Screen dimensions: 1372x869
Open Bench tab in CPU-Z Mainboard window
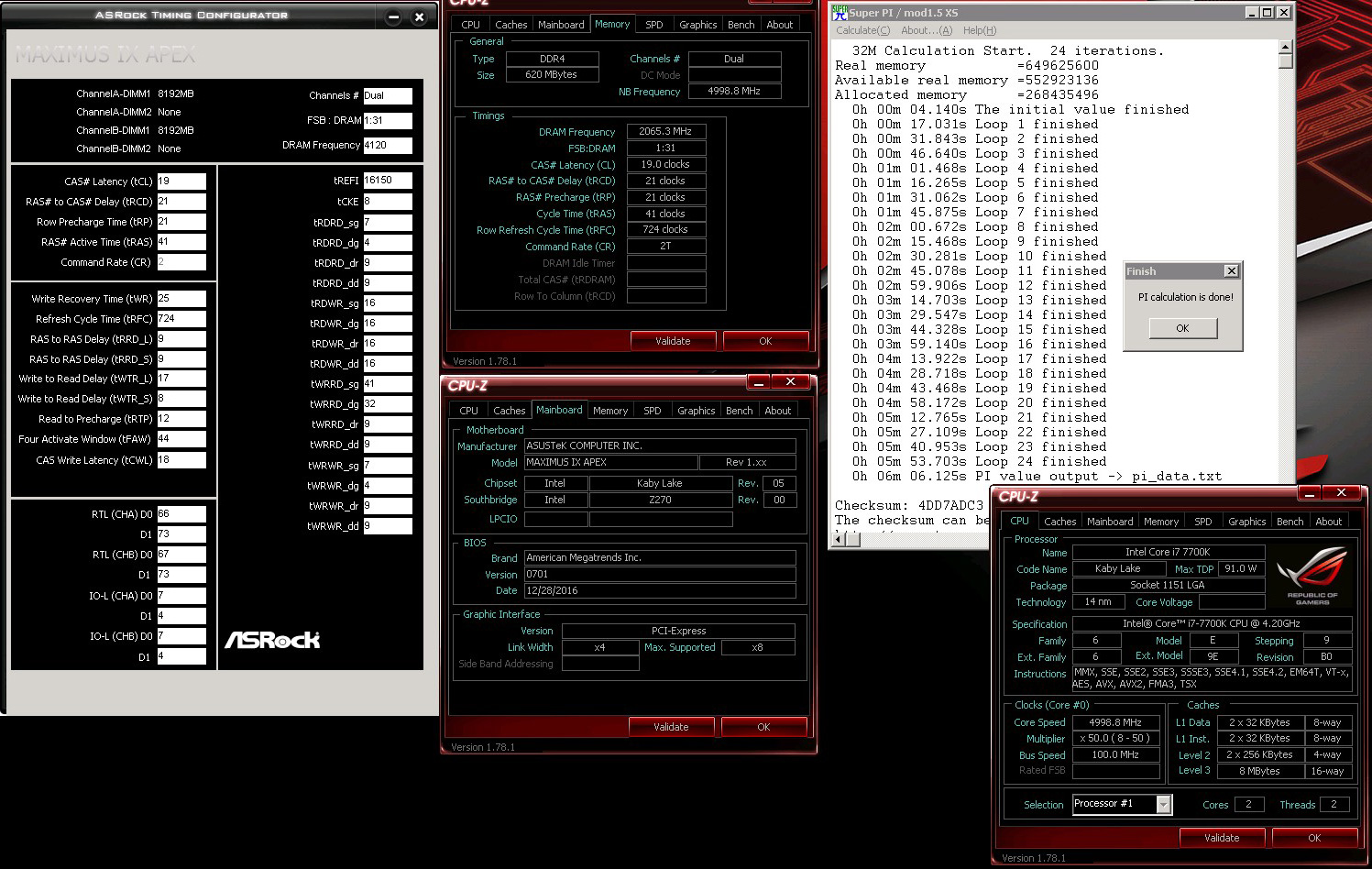[x=740, y=411]
